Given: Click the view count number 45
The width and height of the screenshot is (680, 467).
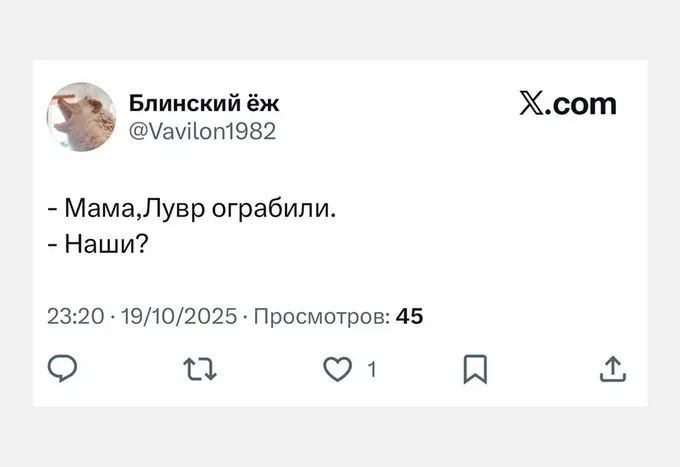Looking at the screenshot, I should tap(410, 317).
